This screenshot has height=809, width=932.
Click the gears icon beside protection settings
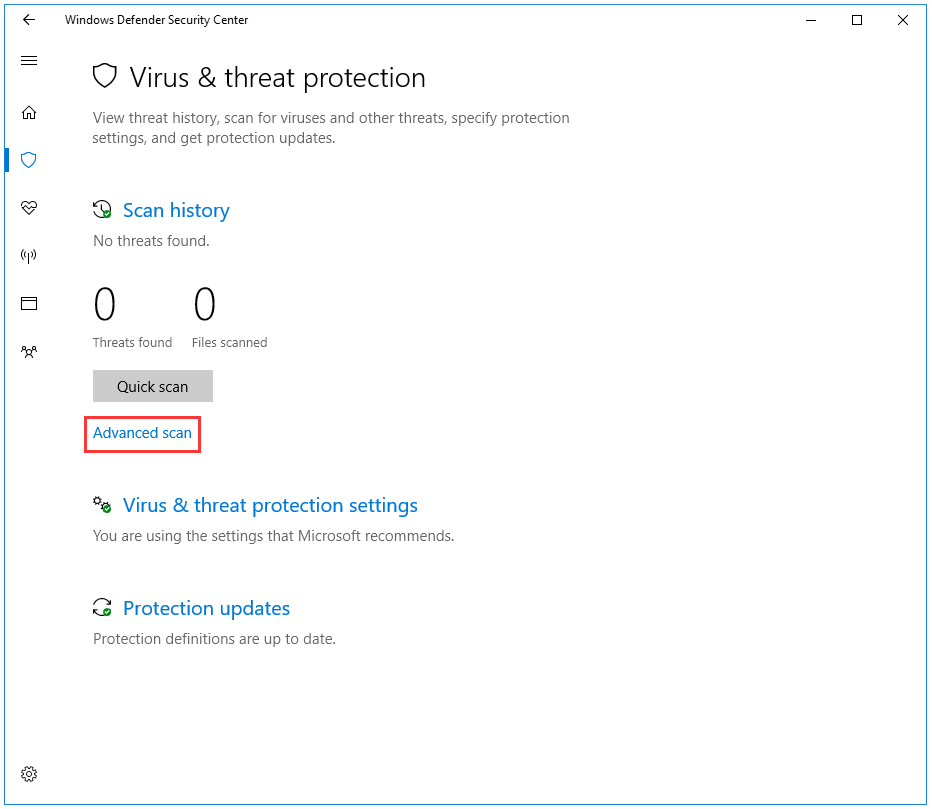[x=102, y=505]
